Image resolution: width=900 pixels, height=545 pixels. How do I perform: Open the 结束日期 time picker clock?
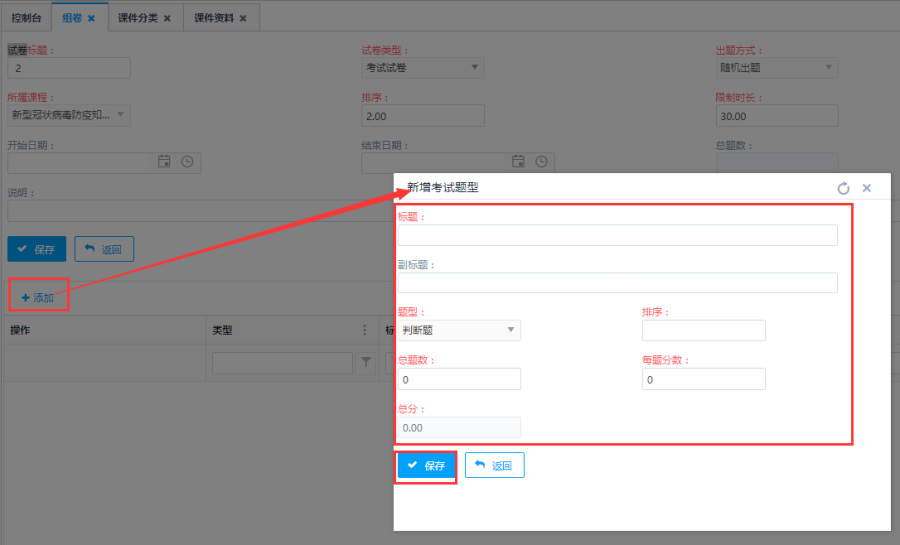pos(541,162)
